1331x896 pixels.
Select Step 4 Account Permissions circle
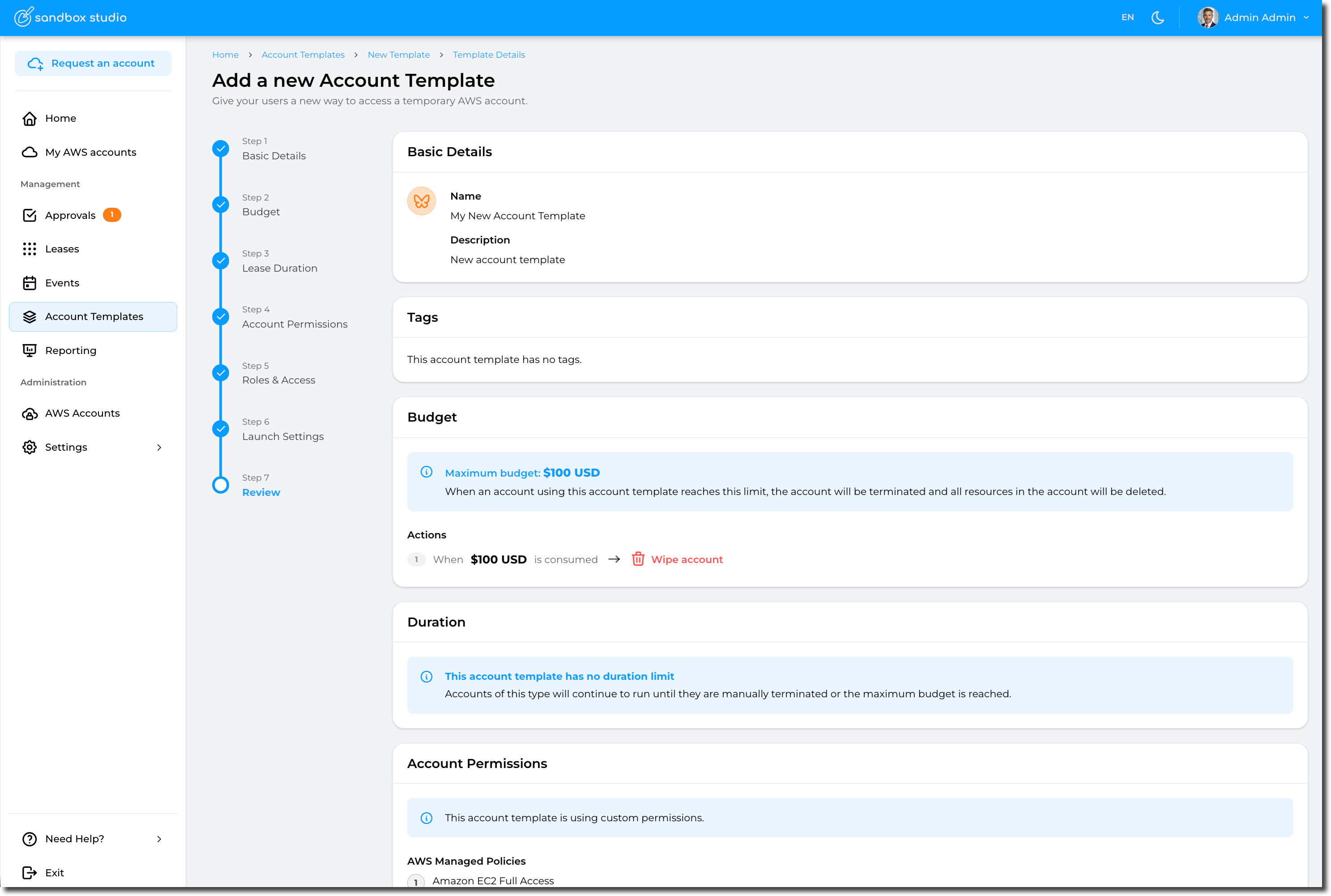221,316
